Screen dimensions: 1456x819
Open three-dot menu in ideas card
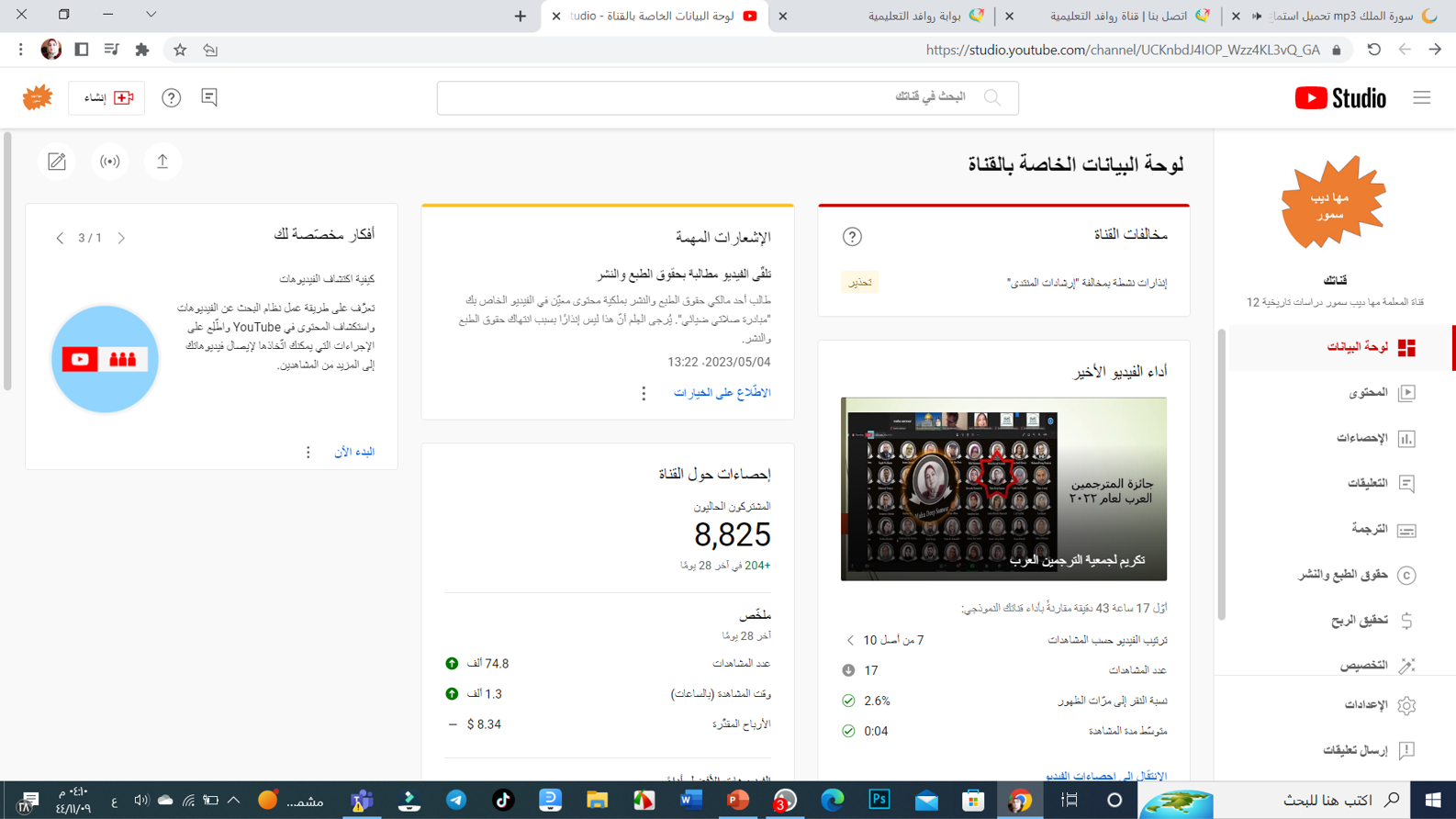pos(308,453)
